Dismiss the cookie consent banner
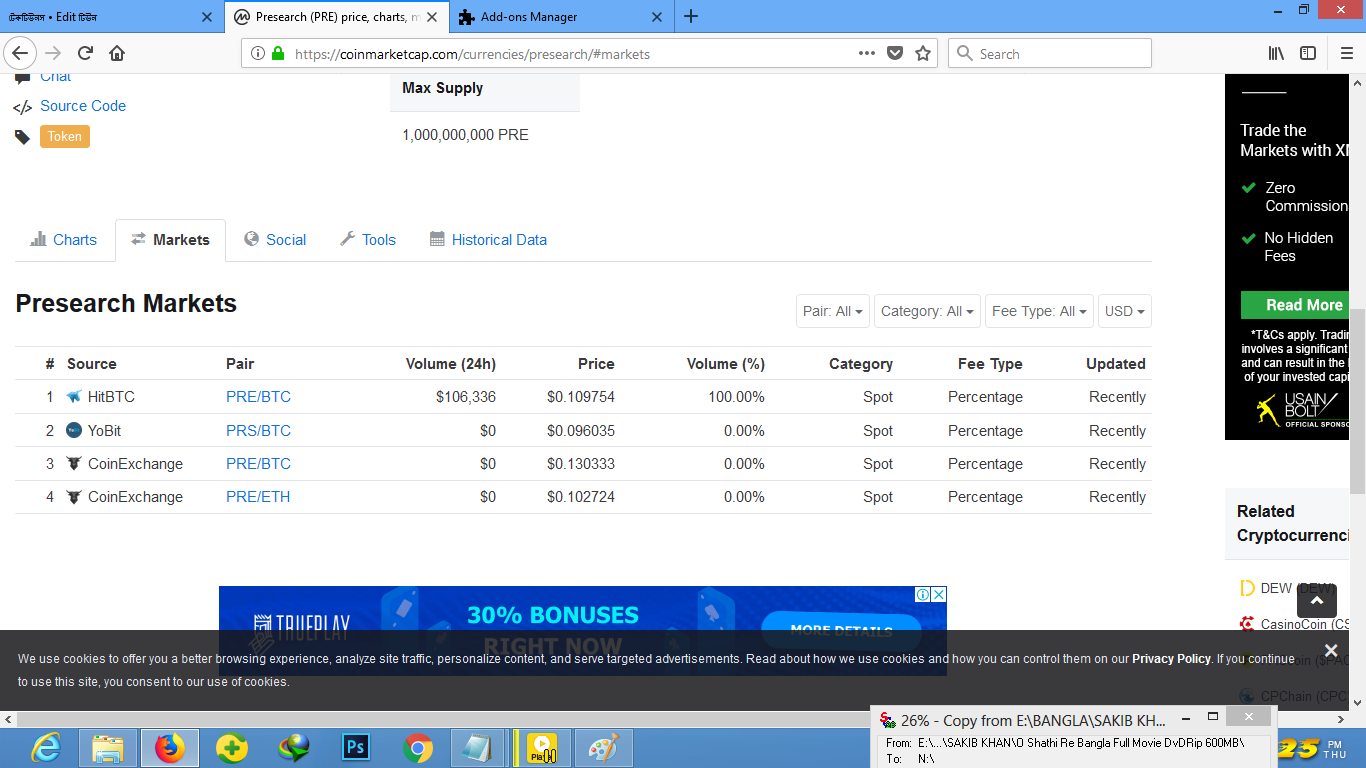This screenshot has height=768, width=1366. (x=1331, y=650)
